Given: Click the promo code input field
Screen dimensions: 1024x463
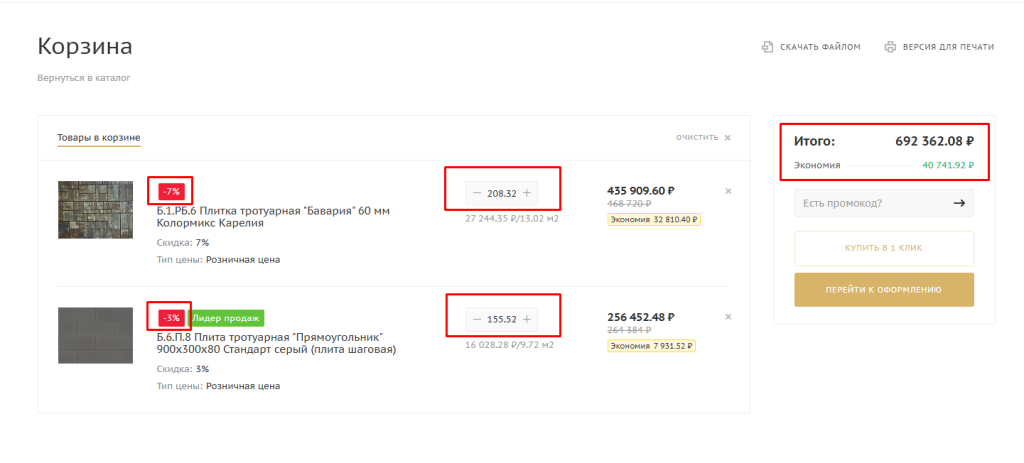Looking at the screenshot, I should pyautogui.click(x=868, y=203).
